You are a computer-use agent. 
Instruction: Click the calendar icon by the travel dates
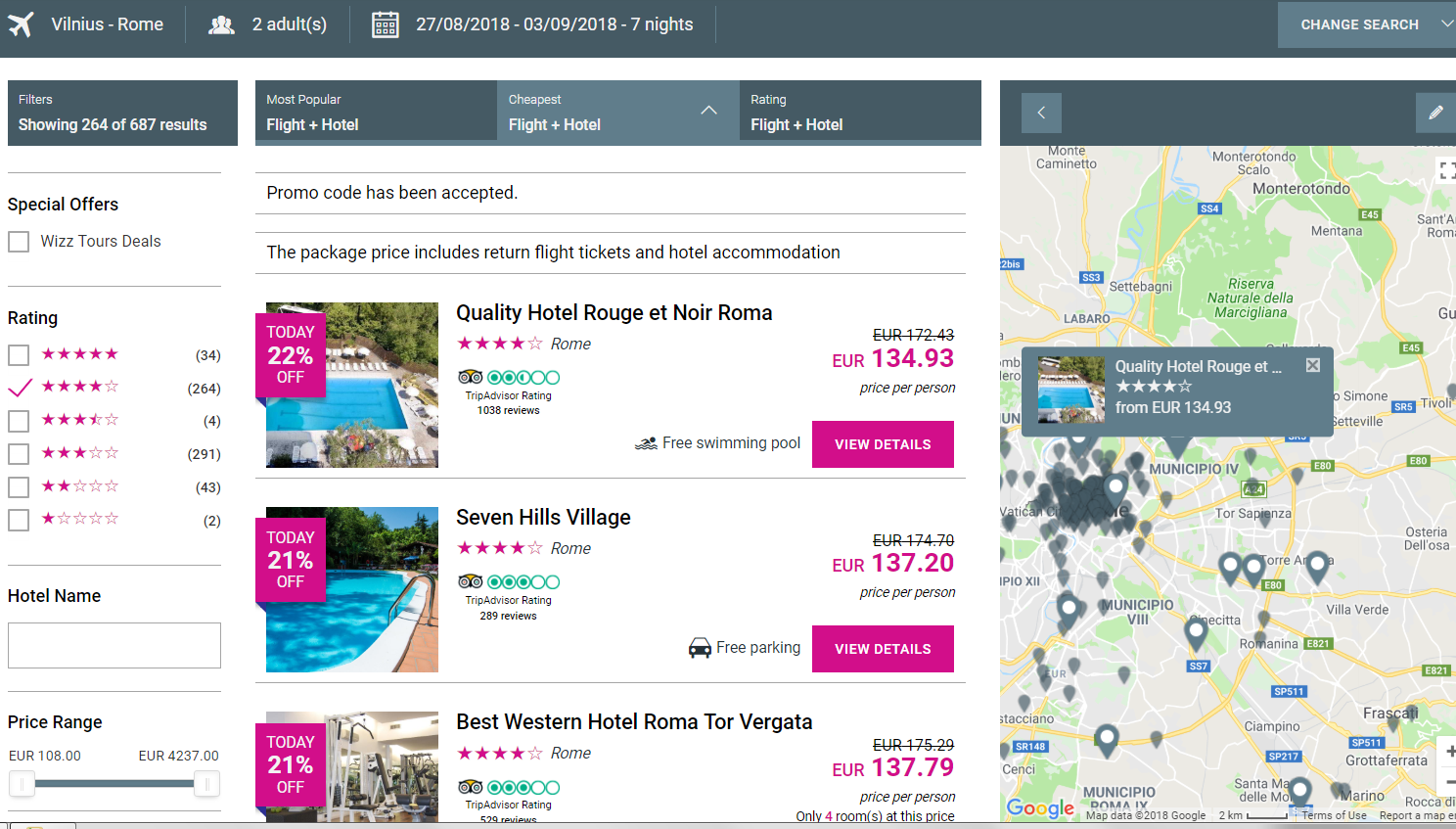(x=386, y=24)
